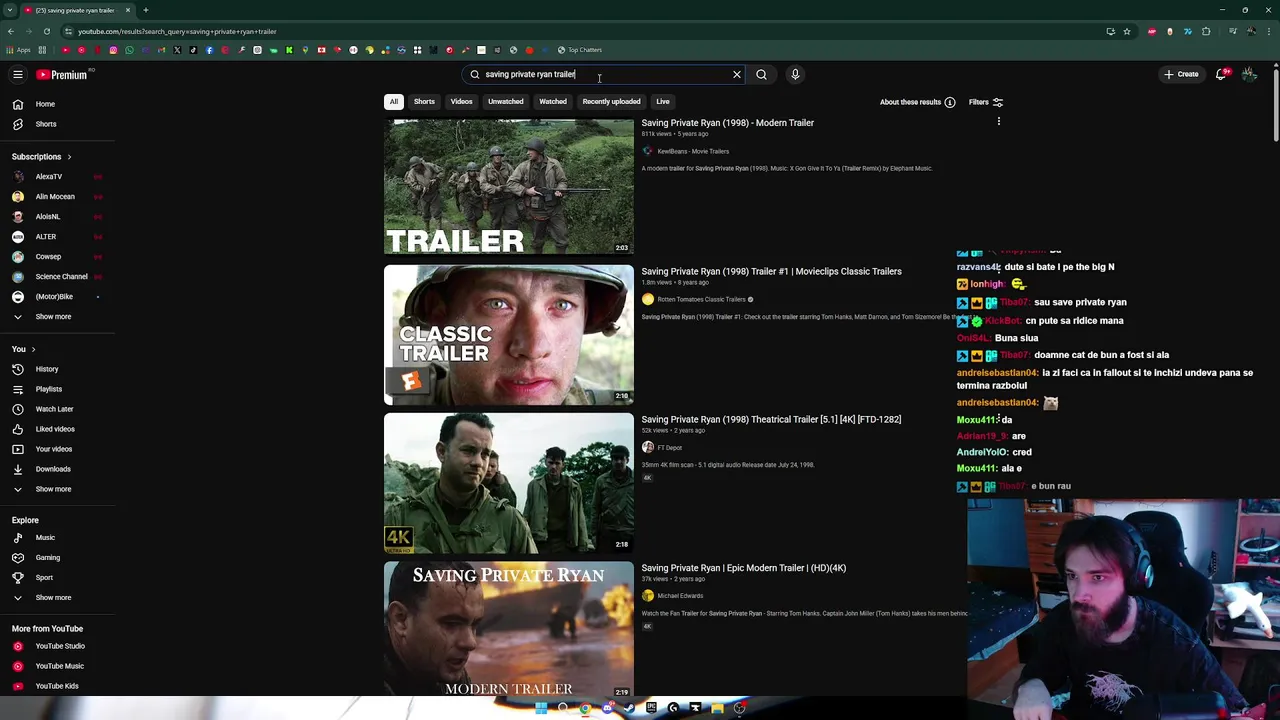
Task: Open Your videos
Action: 57,449
